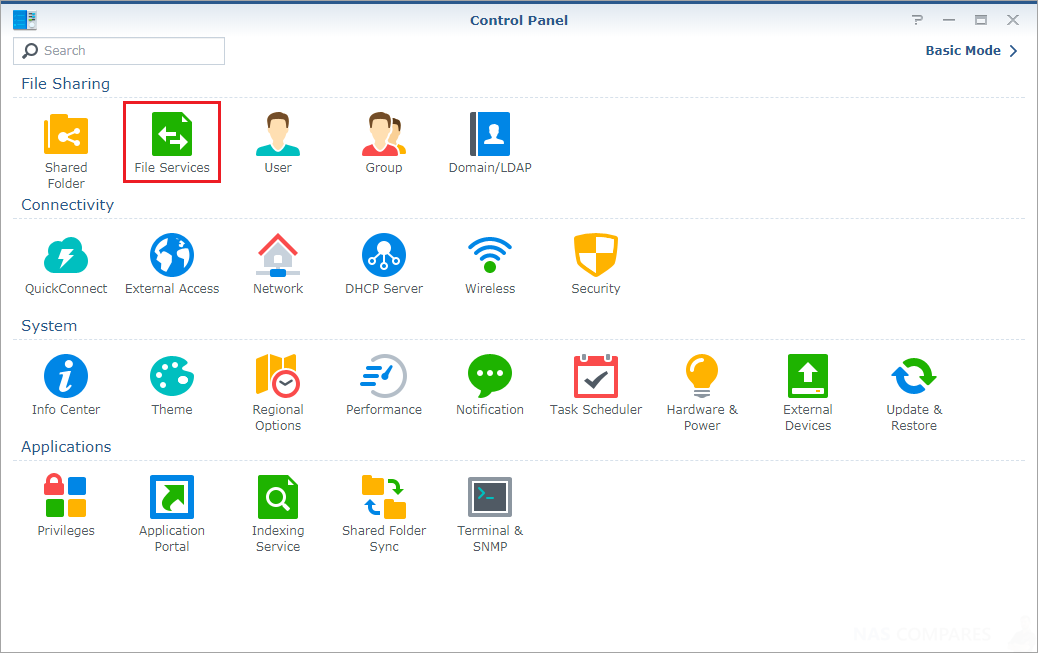Open the Security settings
This screenshot has height=653, width=1038.
coord(596,264)
